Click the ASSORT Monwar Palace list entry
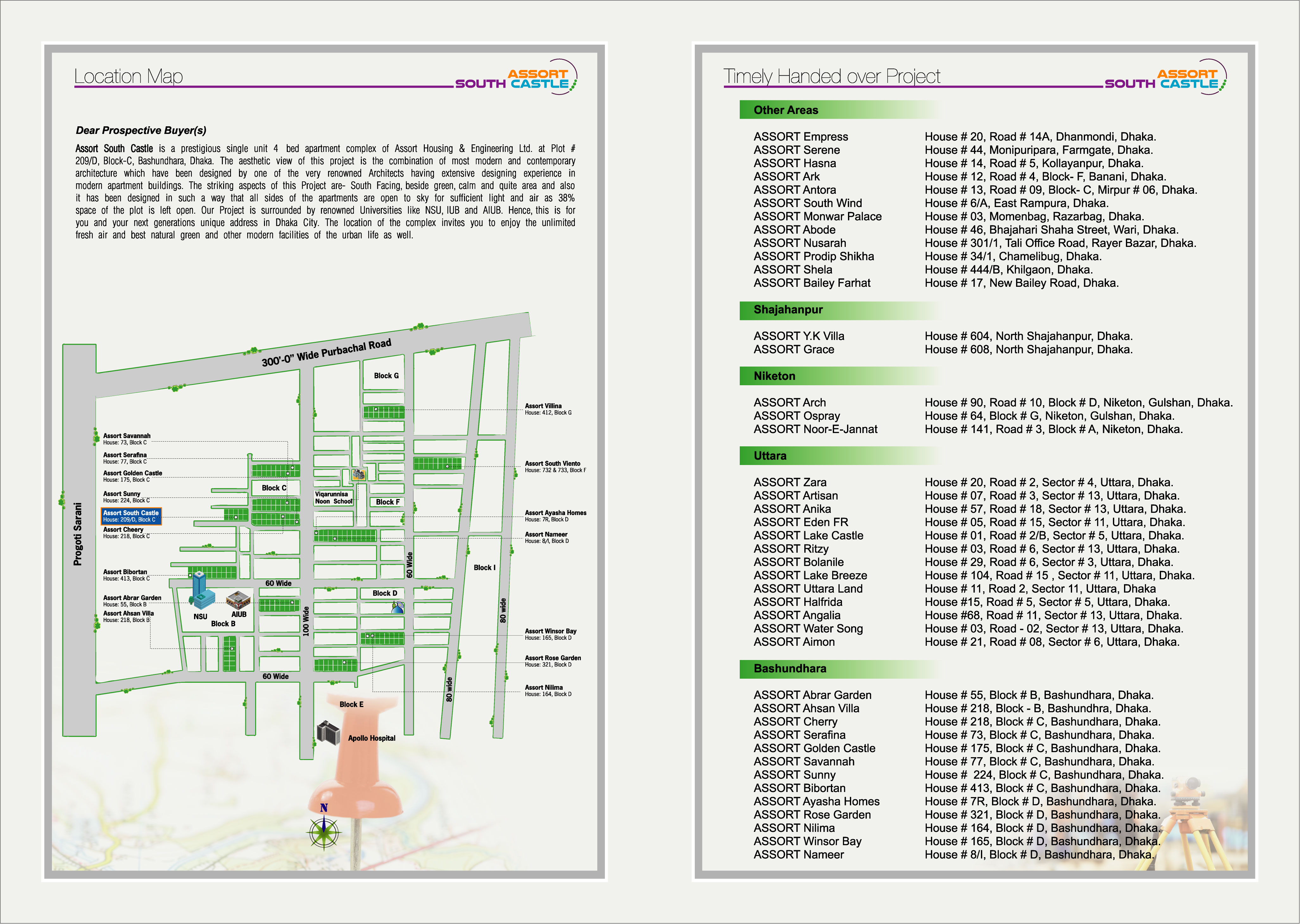Image resolution: width=1300 pixels, height=924 pixels. pyautogui.click(x=818, y=216)
